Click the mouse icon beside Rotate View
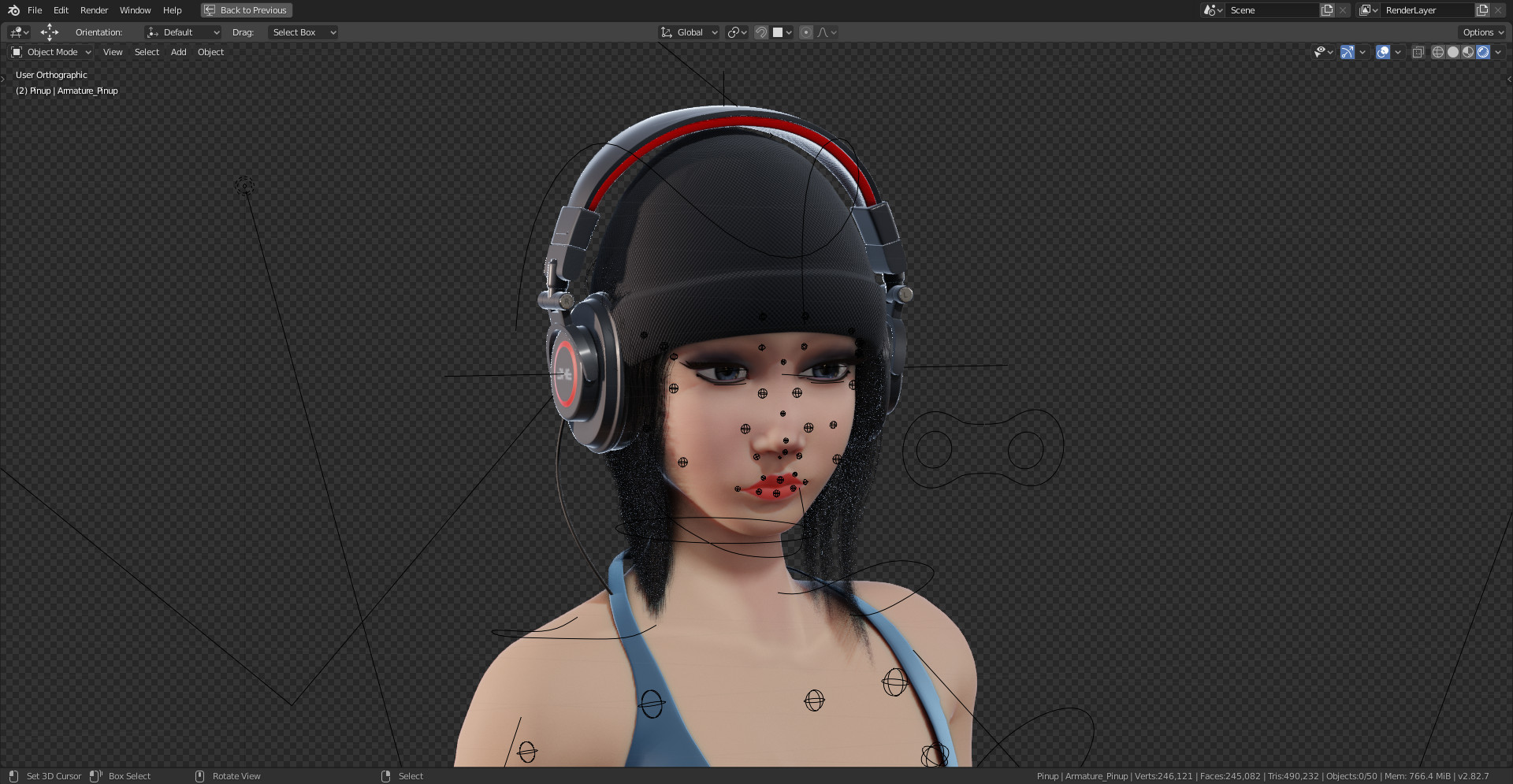The height and width of the screenshot is (784, 1513). 199,776
